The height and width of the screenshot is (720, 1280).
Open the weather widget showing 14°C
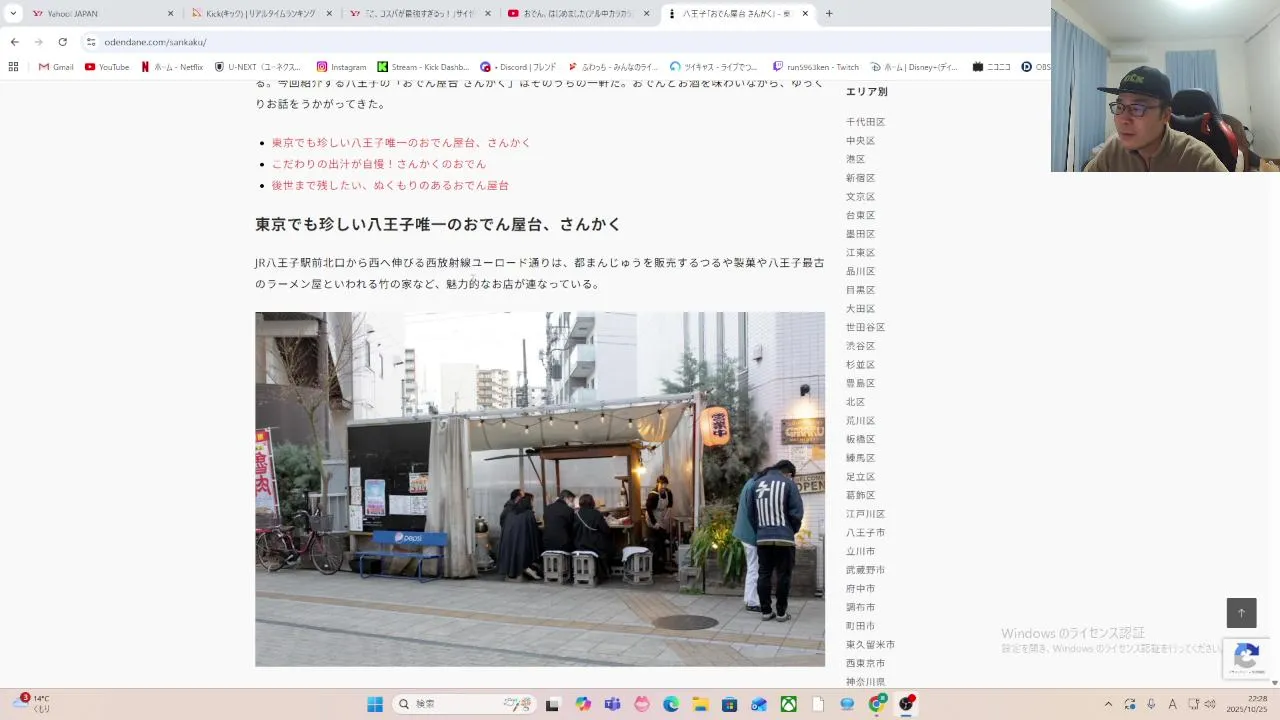(30, 704)
